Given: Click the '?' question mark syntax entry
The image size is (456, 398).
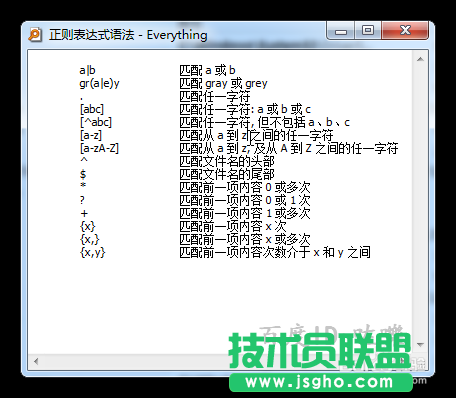Looking at the screenshot, I should click(82, 200).
